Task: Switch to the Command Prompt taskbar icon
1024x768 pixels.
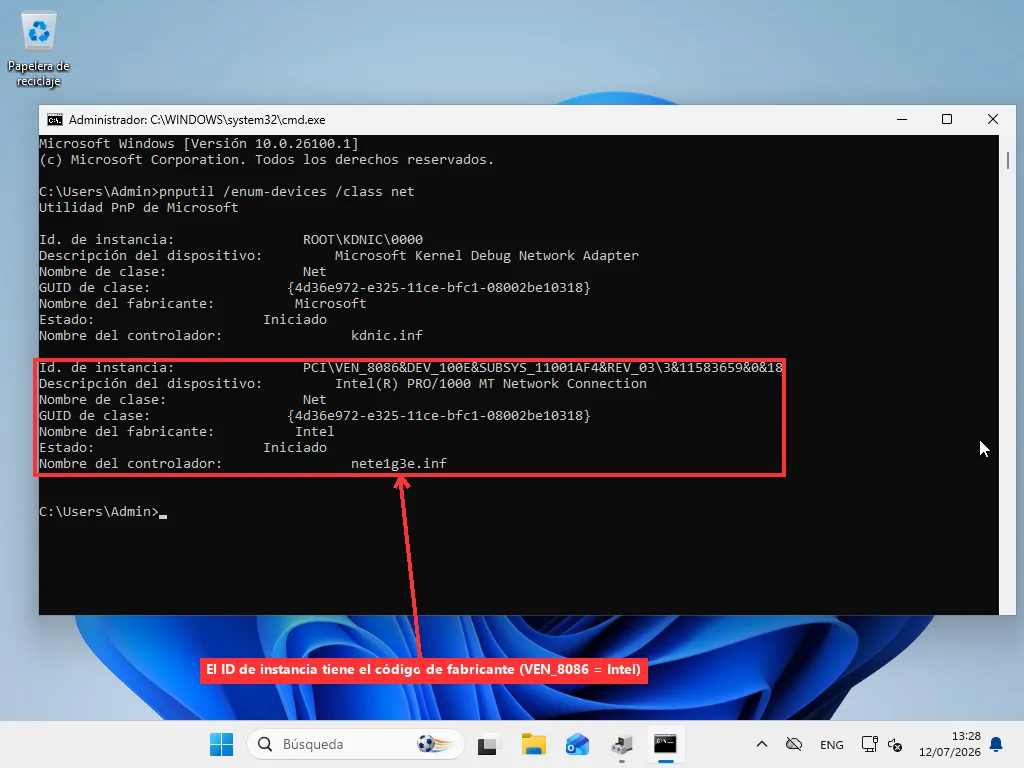Action: pos(665,744)
